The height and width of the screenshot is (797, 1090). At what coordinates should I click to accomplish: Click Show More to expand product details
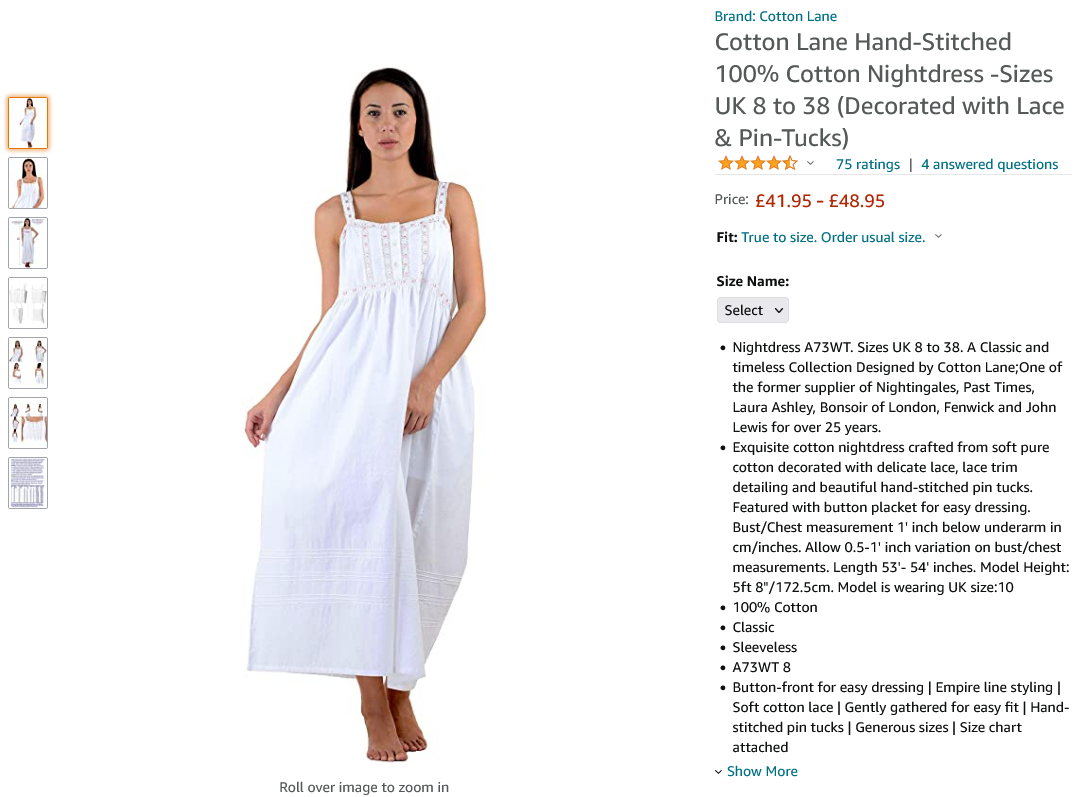pos(756,771)
